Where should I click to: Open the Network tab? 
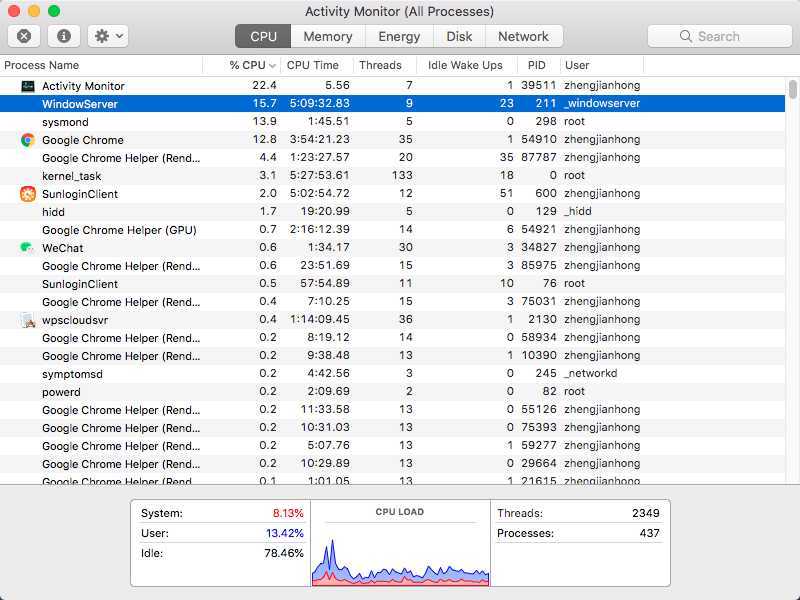523,36
